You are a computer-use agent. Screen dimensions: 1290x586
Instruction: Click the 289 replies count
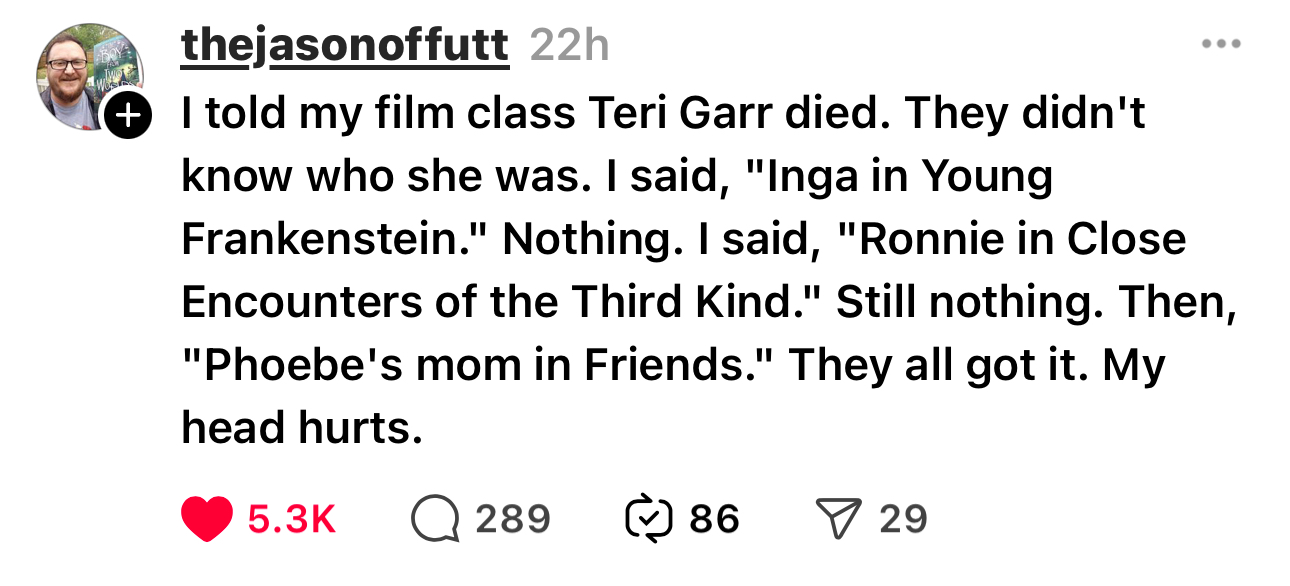[513, 519]
